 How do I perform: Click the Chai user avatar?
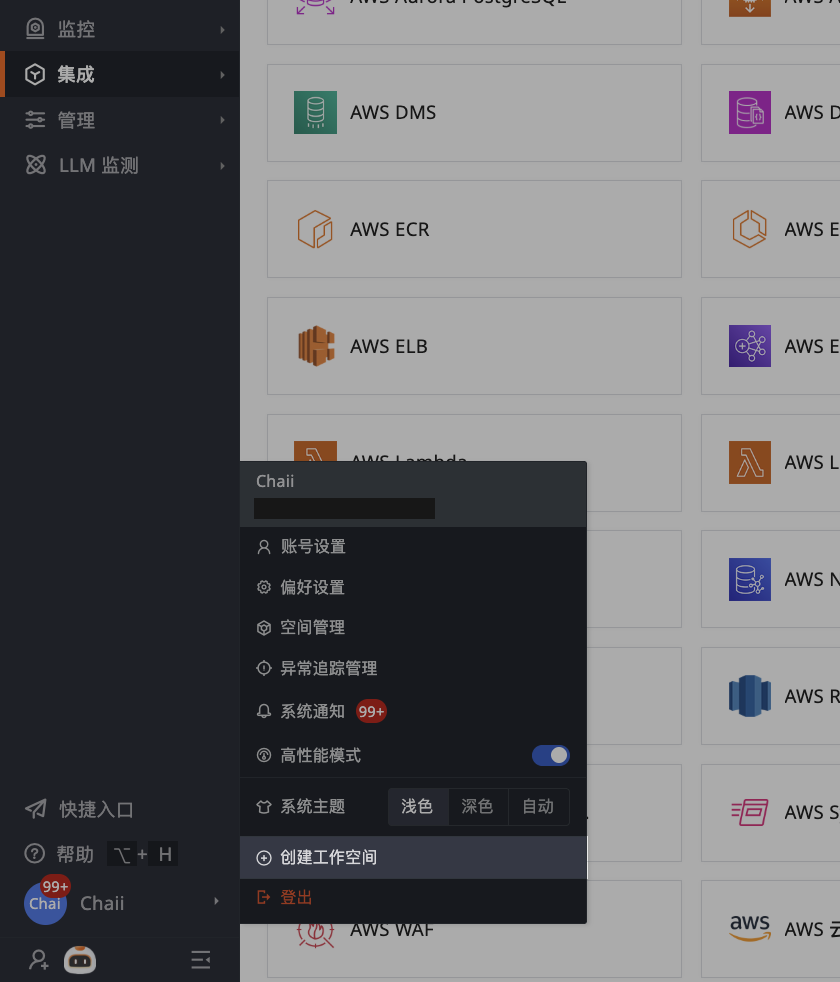[45, 903]
